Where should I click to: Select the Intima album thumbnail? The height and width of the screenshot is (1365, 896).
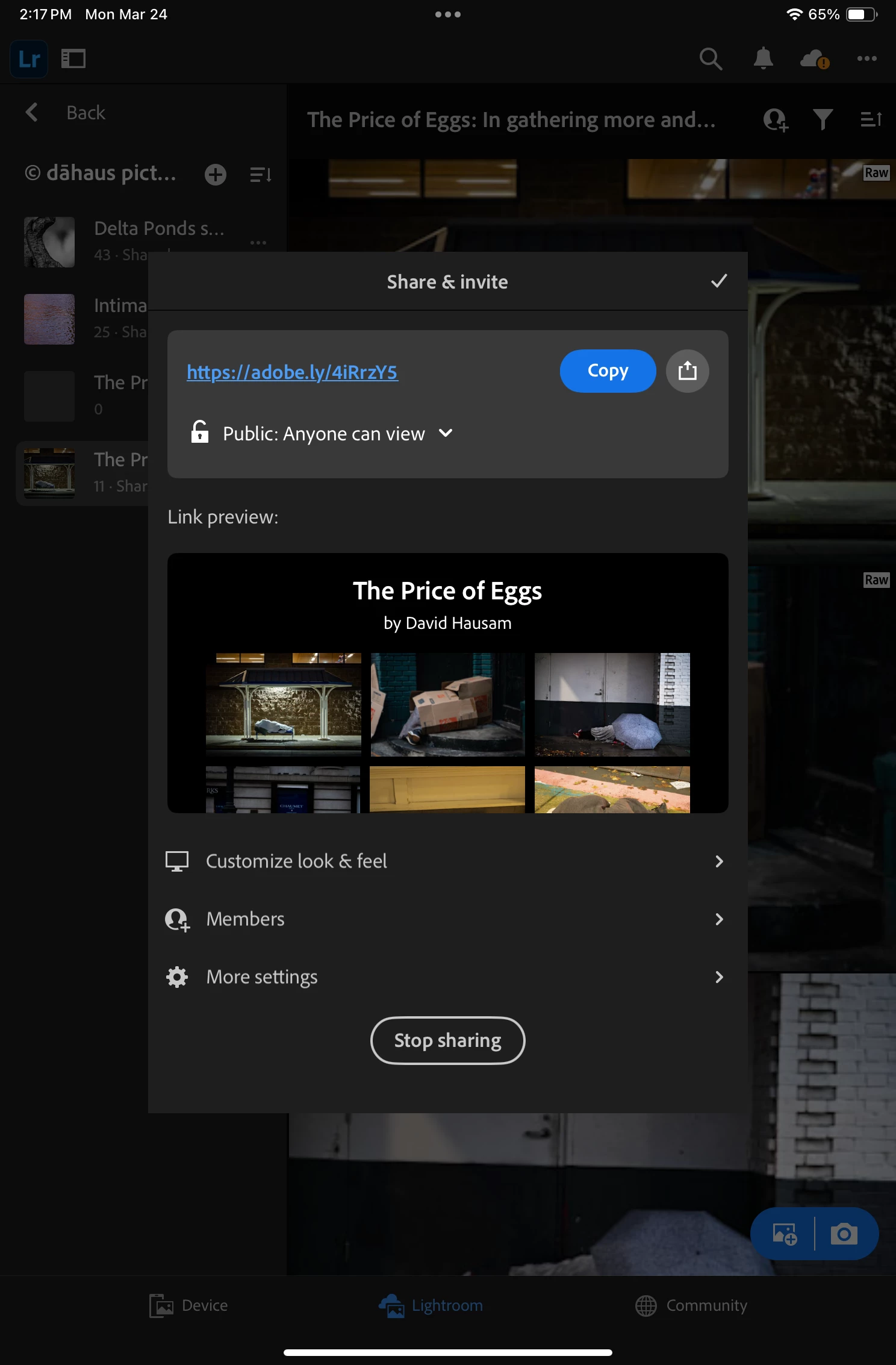49,319
